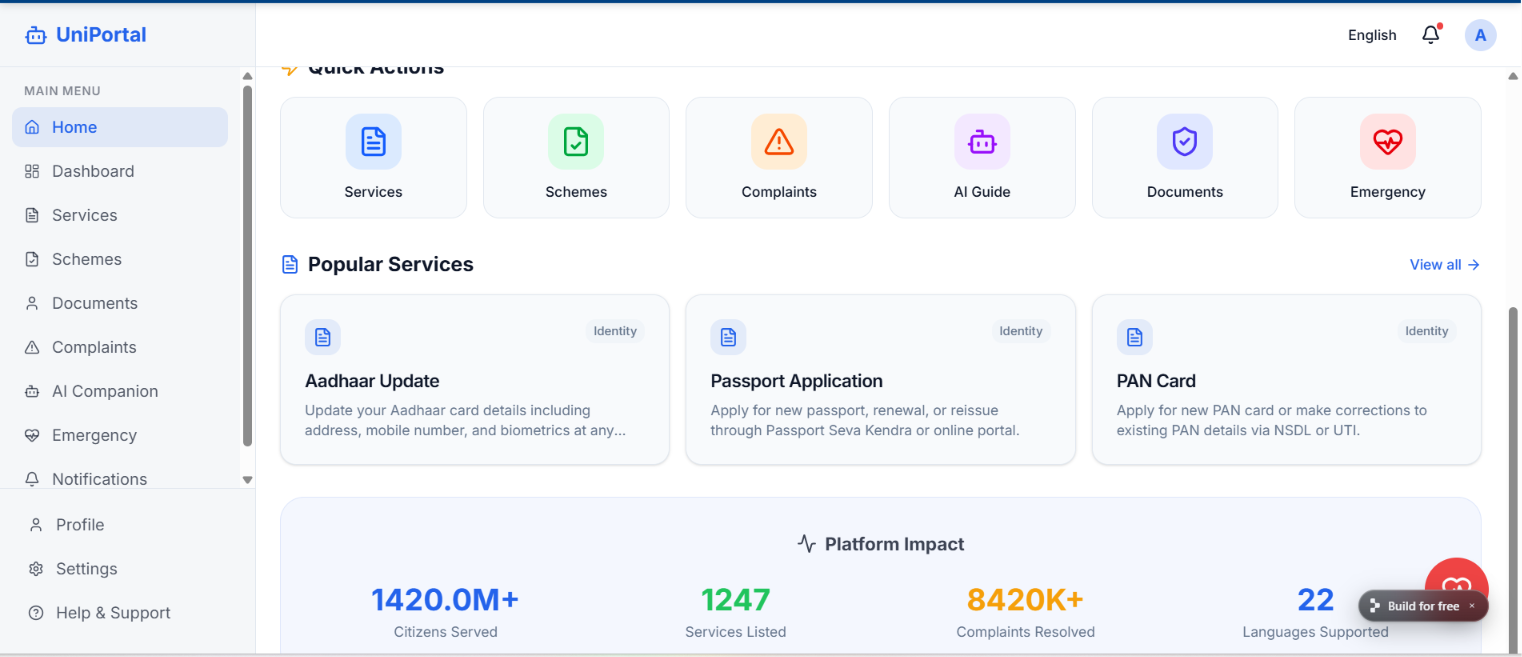Click the Identity tag on PAN Card
Image resolution: width=1522 pixels, height=657 pixels.
coord(1427,331)
